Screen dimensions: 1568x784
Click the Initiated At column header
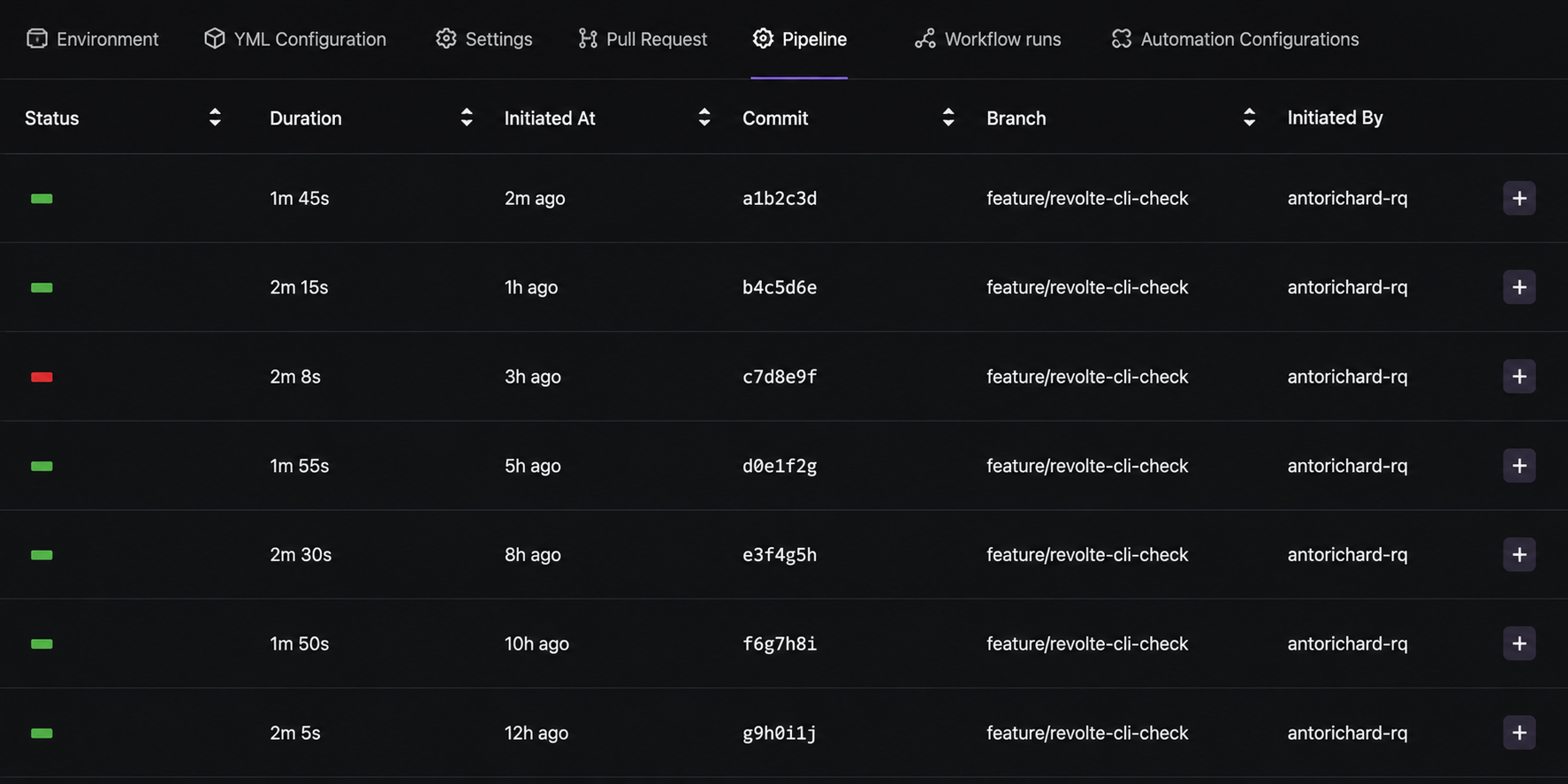(x=550, y=118)
